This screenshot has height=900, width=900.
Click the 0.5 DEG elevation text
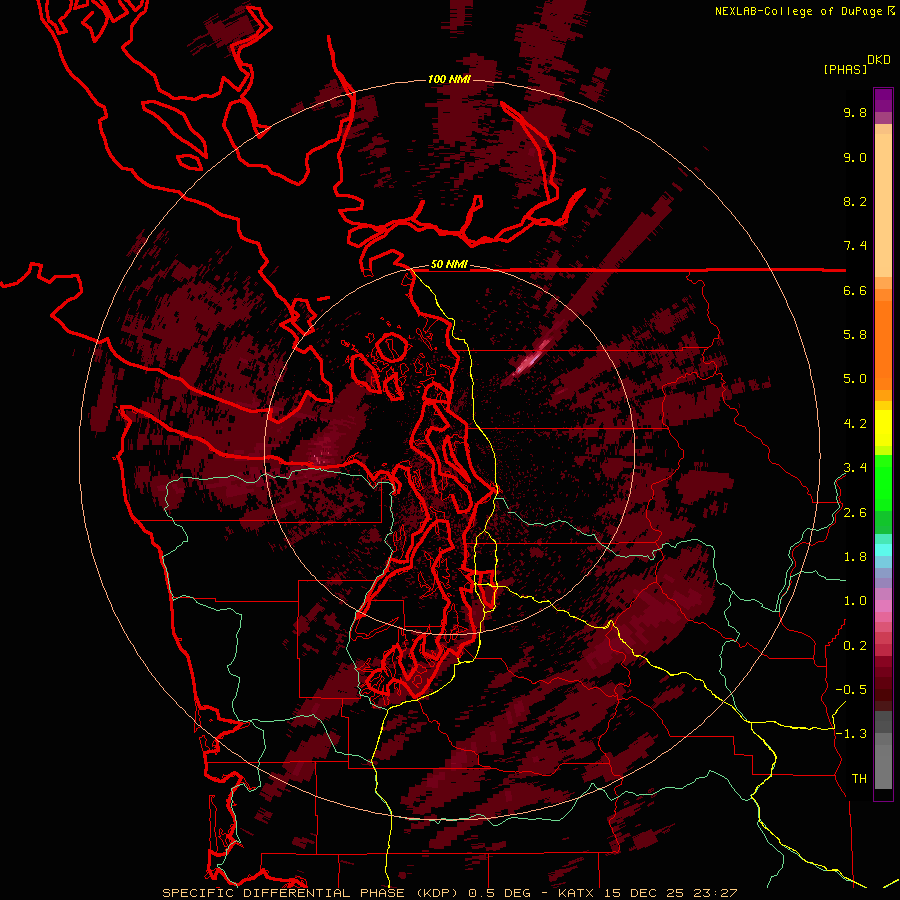click(499, 893)
